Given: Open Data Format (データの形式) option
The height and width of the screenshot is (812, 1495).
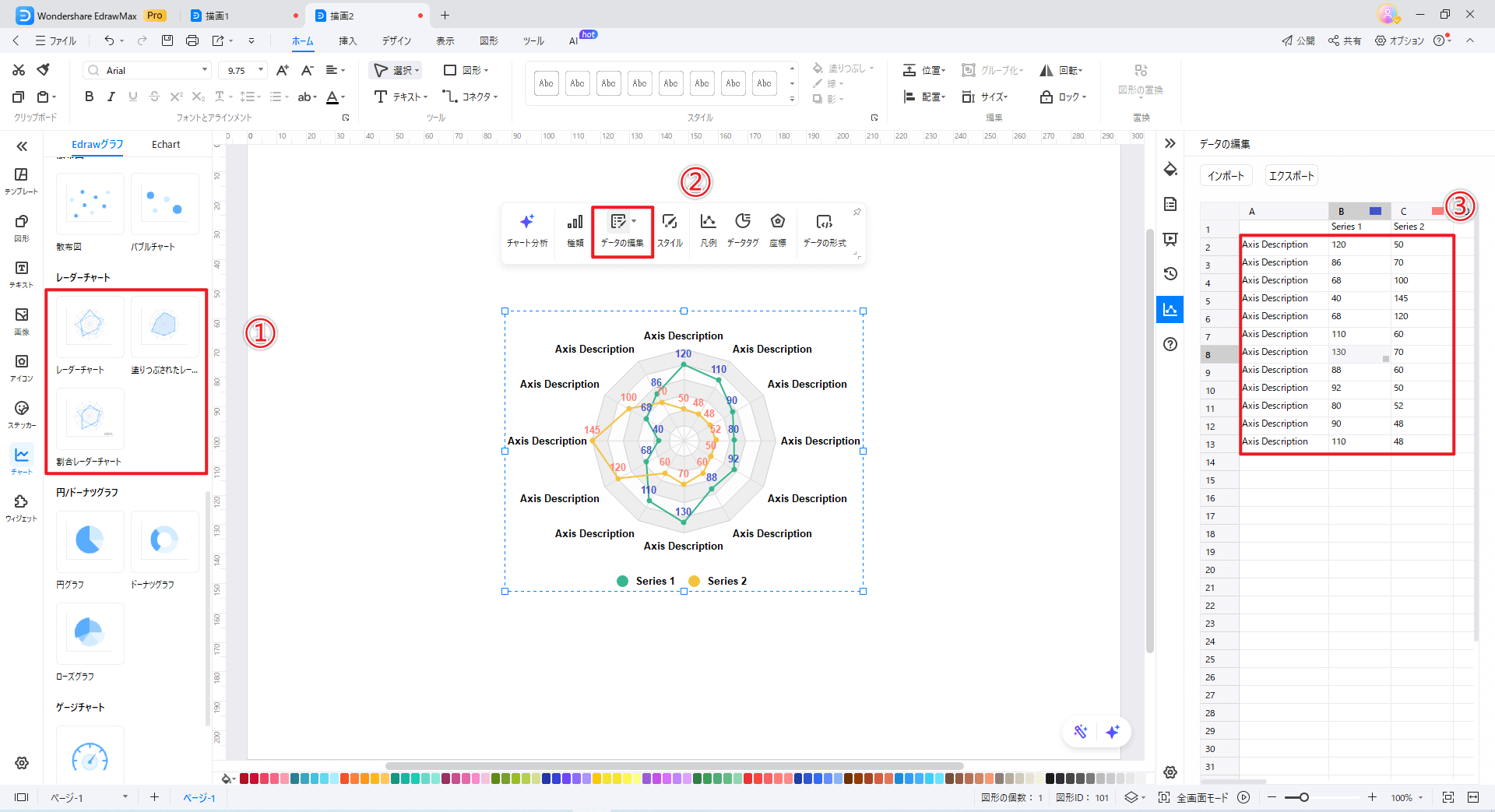Looking at the screenshot, I should click(825, 230).
